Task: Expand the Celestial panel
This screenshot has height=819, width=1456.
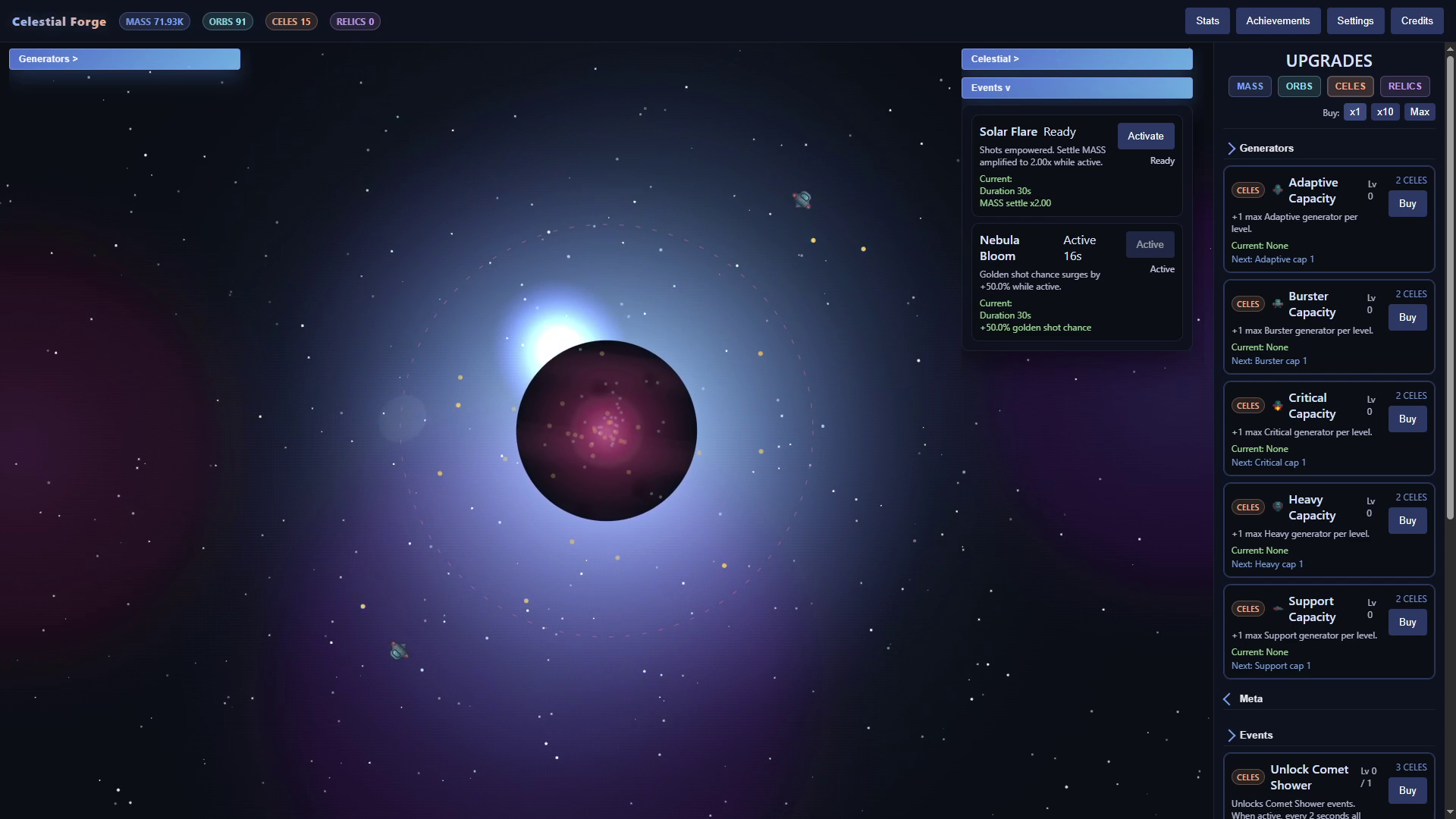Action: [x=1076, y=59]
